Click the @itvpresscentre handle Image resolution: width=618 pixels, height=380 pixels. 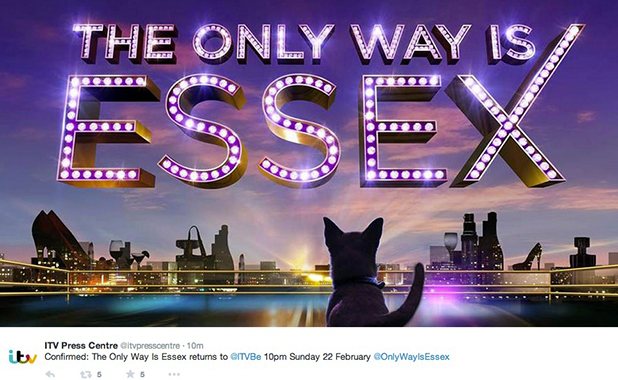(150, 346)
